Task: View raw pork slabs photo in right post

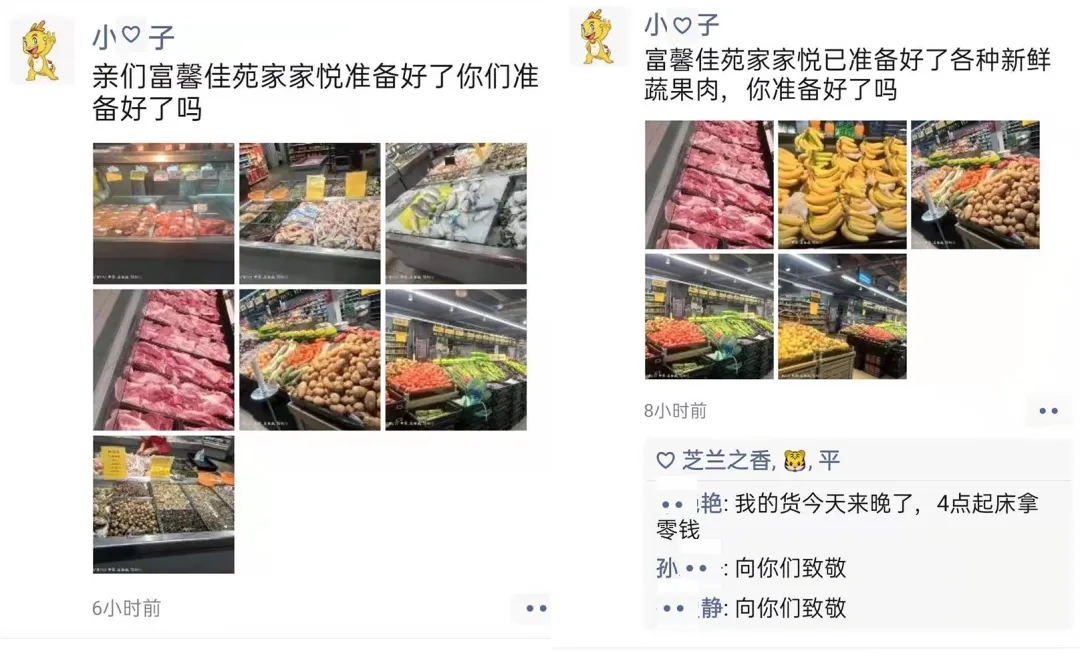Action: coord(709,185)
